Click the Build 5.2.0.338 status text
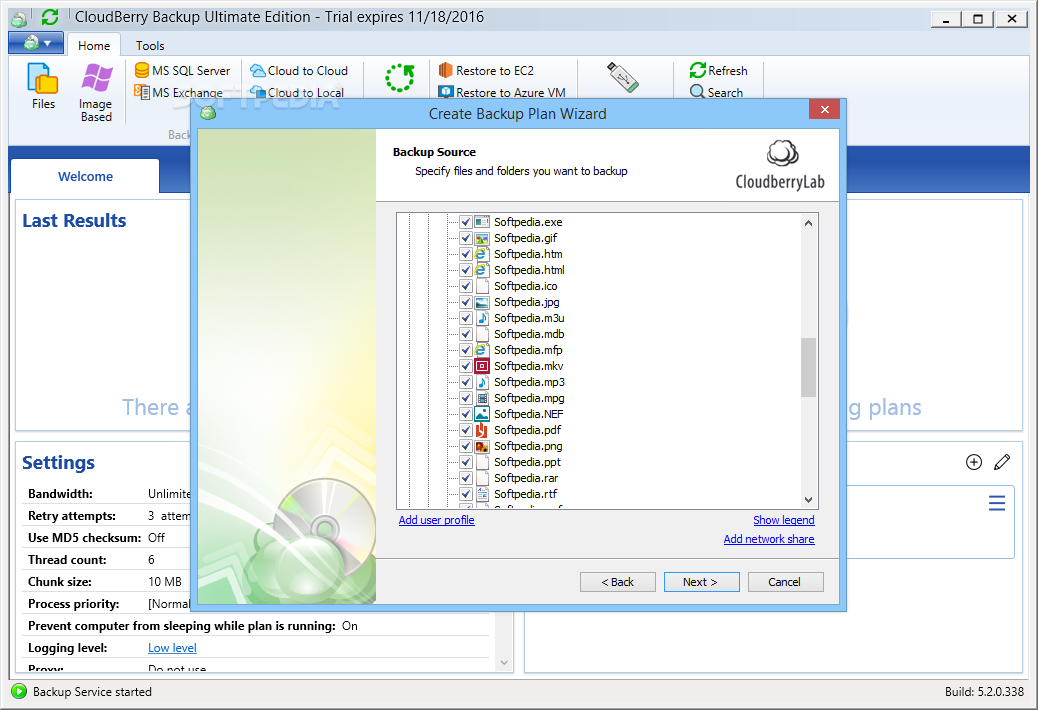The width and height of the screenshot is (1038, 710). (984, 691)
